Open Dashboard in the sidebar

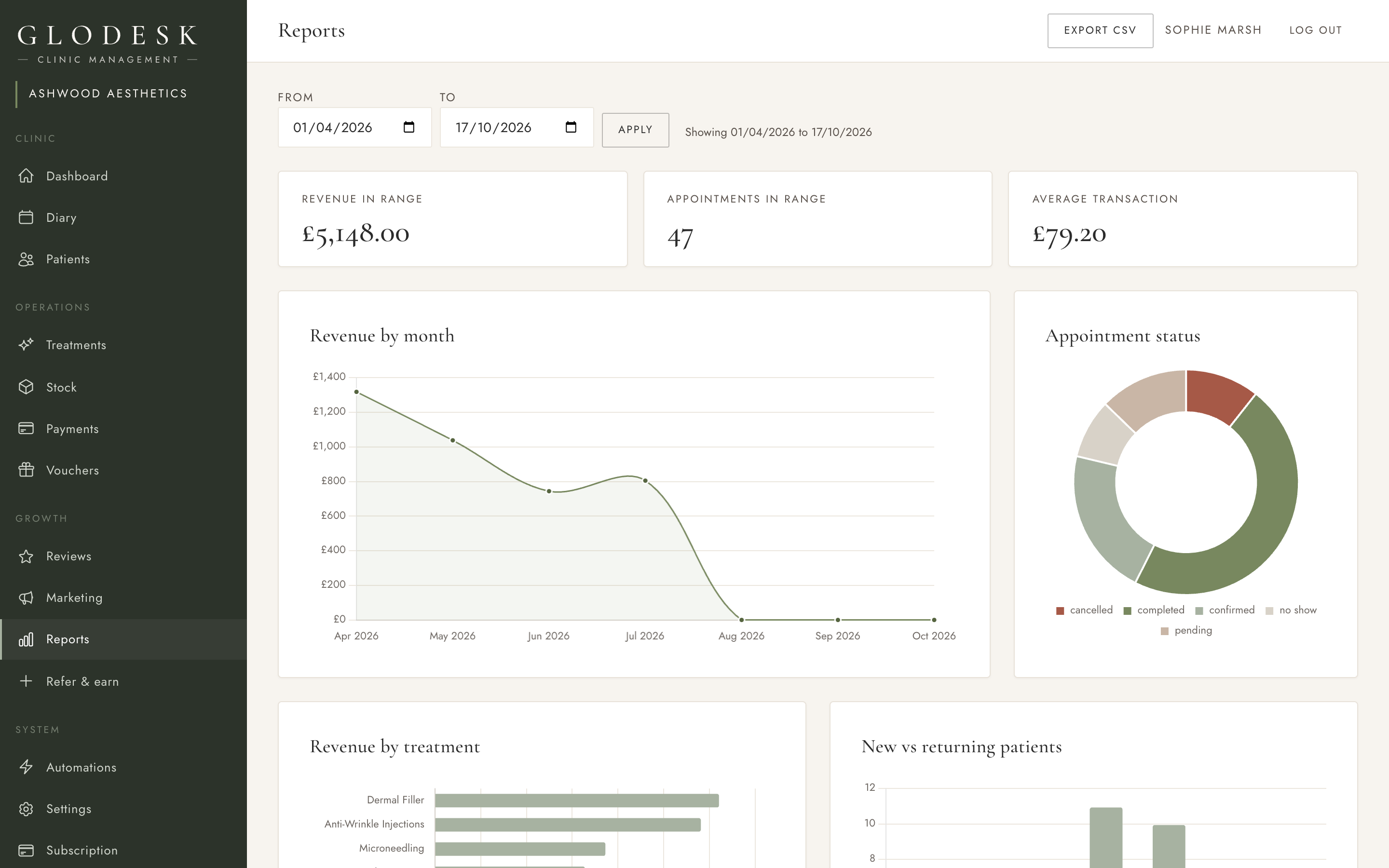(123, 176)
